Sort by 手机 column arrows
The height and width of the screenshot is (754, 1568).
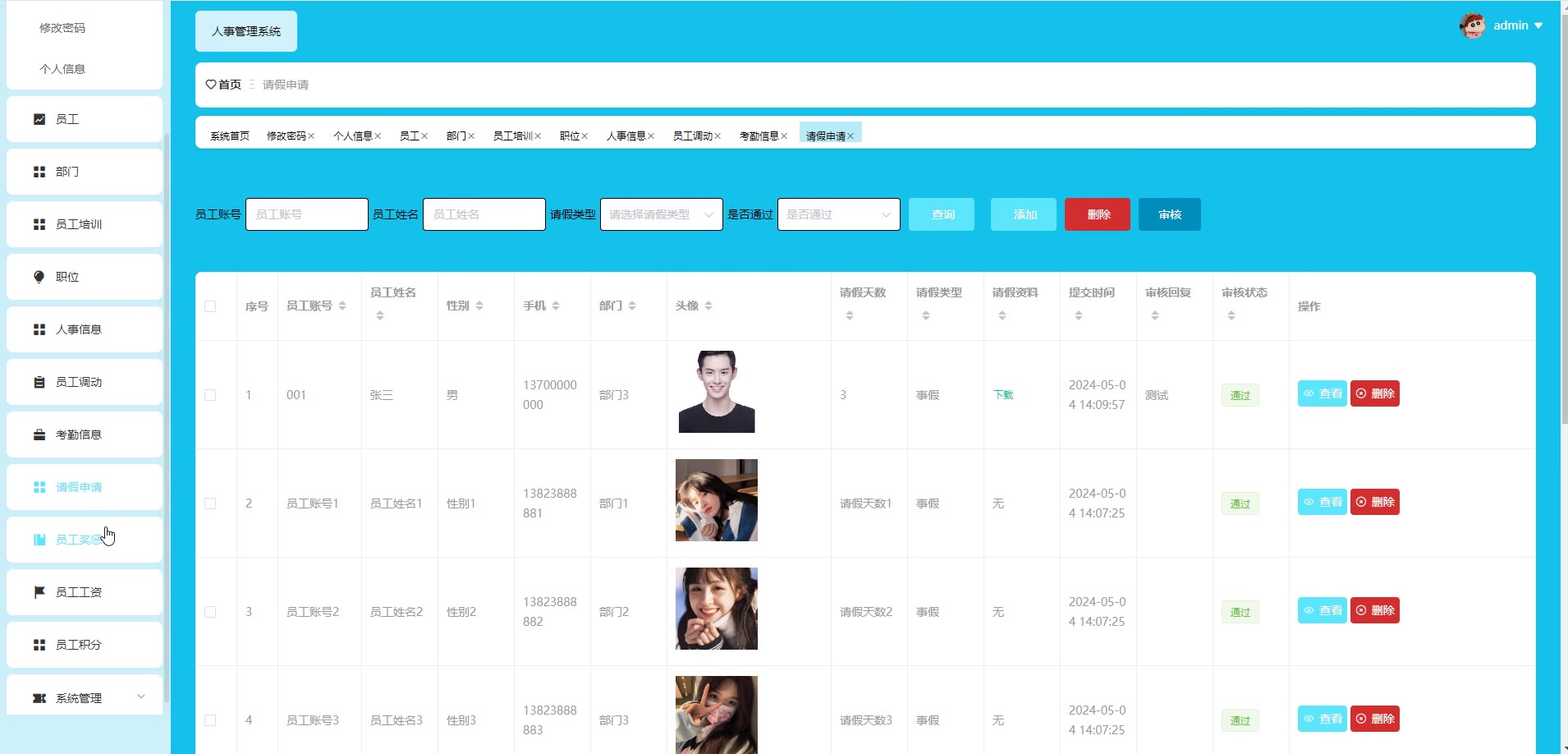pyautogui.click(x=556, y=306)
